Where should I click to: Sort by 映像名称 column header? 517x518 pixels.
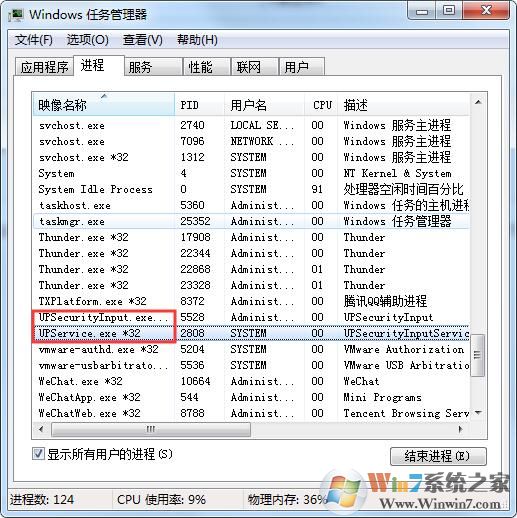(x=104, y=105)
